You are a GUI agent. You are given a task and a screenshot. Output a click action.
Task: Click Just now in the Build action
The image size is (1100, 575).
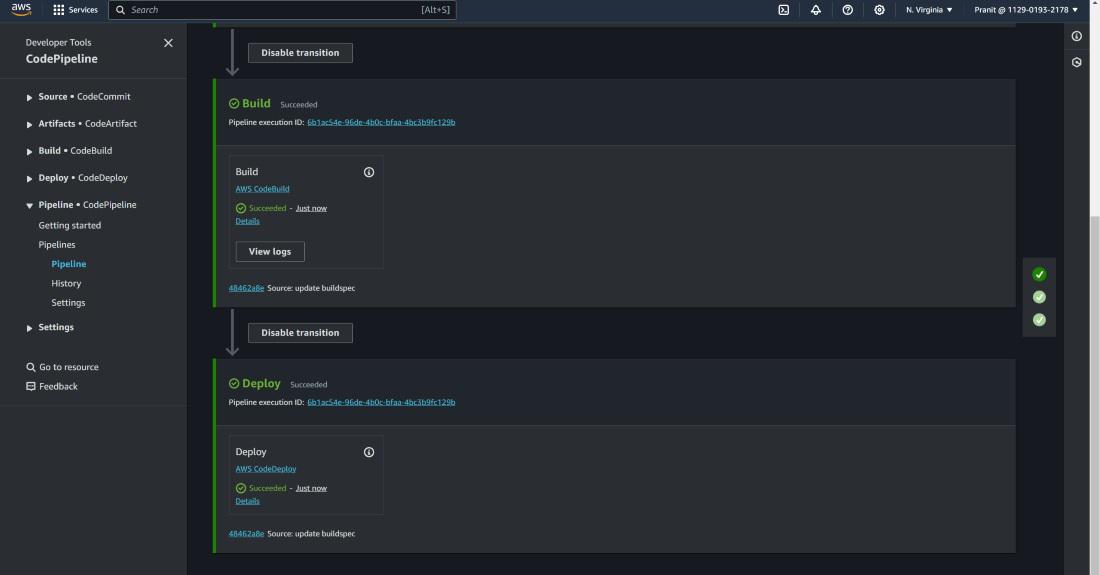[x=311, y=208]
